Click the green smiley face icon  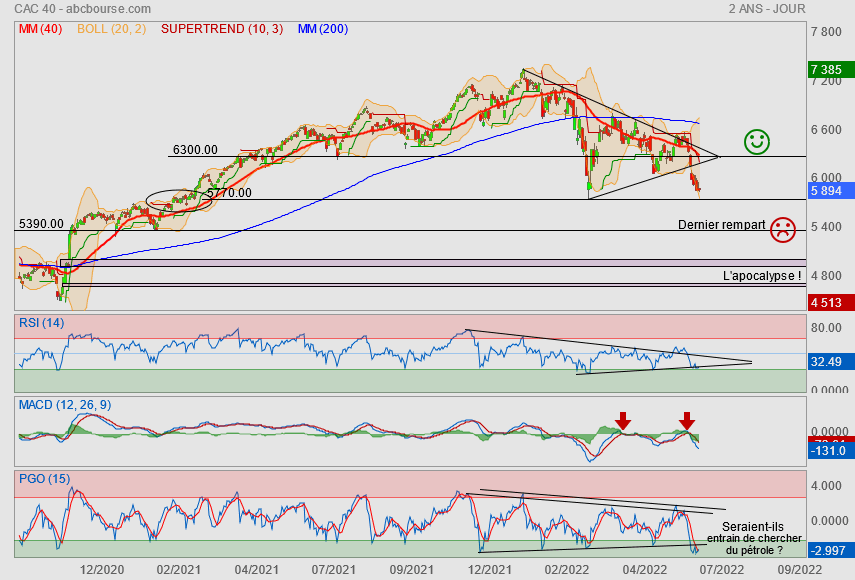757,142
